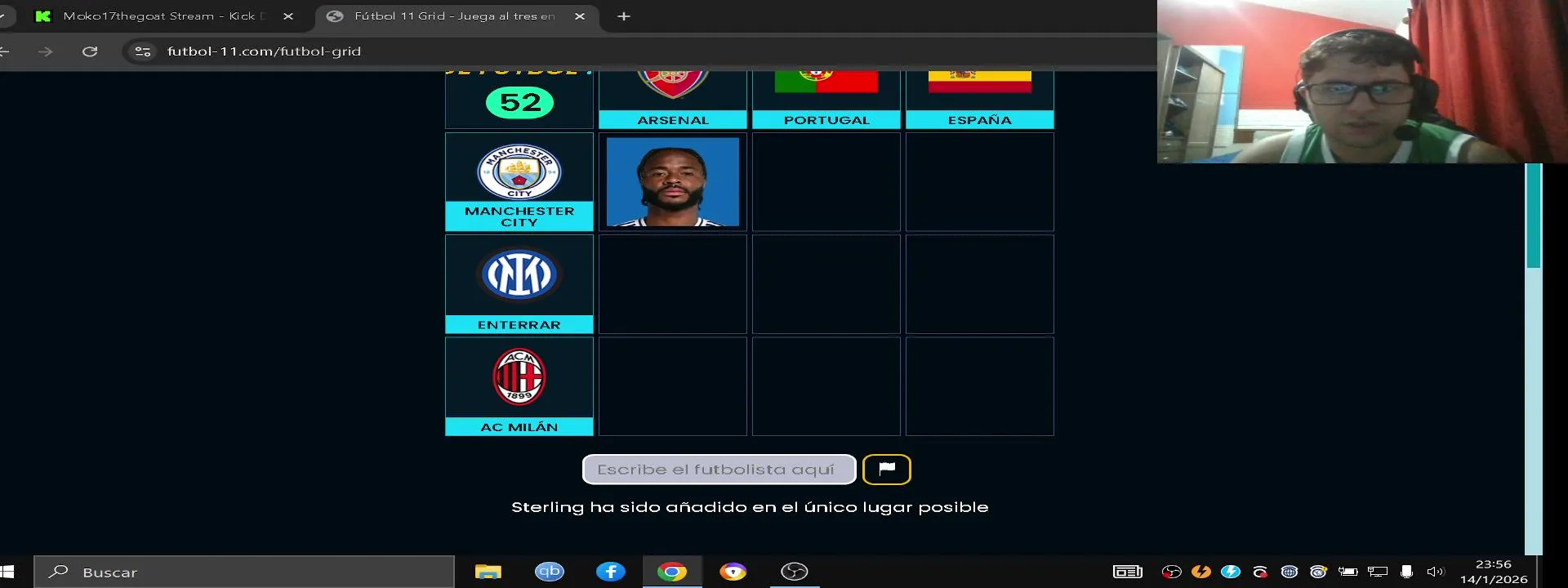Click the streamer webcam overlay
1568x588 pixels.
click(1362, 82)
